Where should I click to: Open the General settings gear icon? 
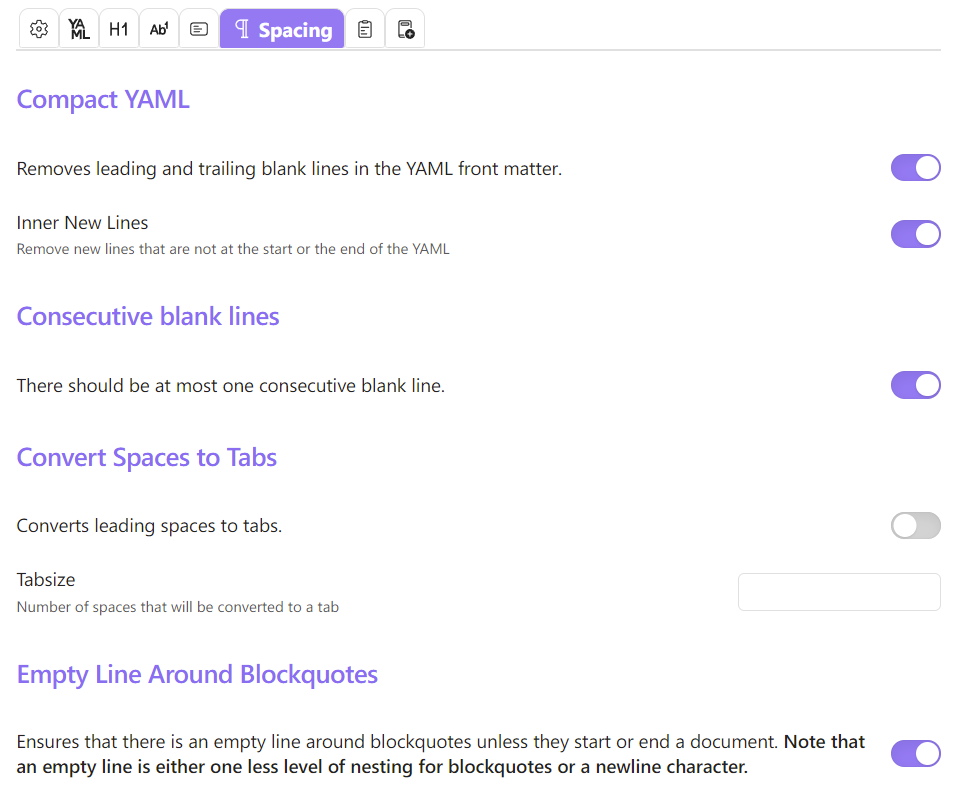[38, 28]
